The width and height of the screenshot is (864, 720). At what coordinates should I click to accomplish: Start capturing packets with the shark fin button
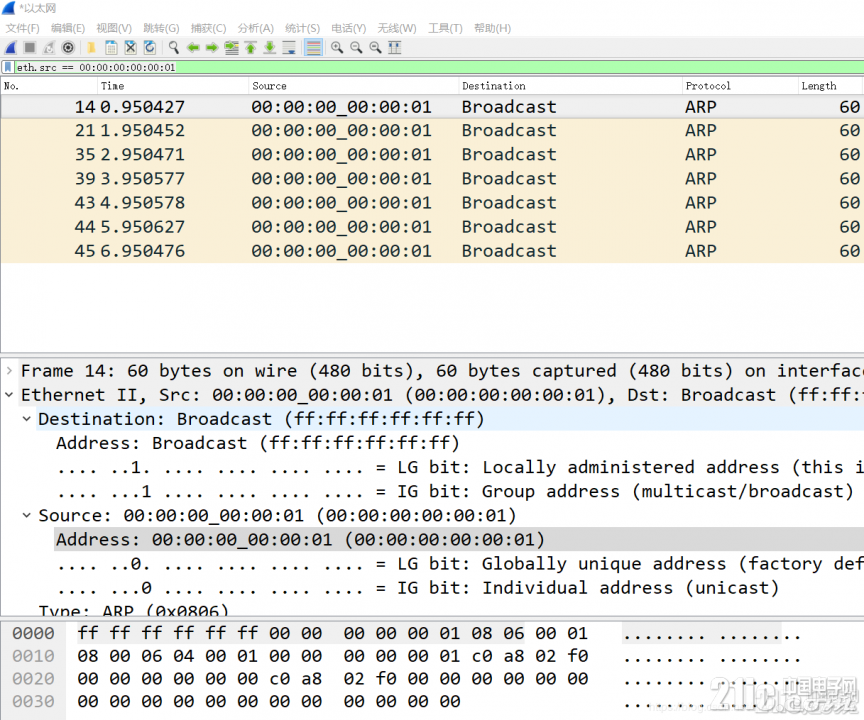[10, 48]
